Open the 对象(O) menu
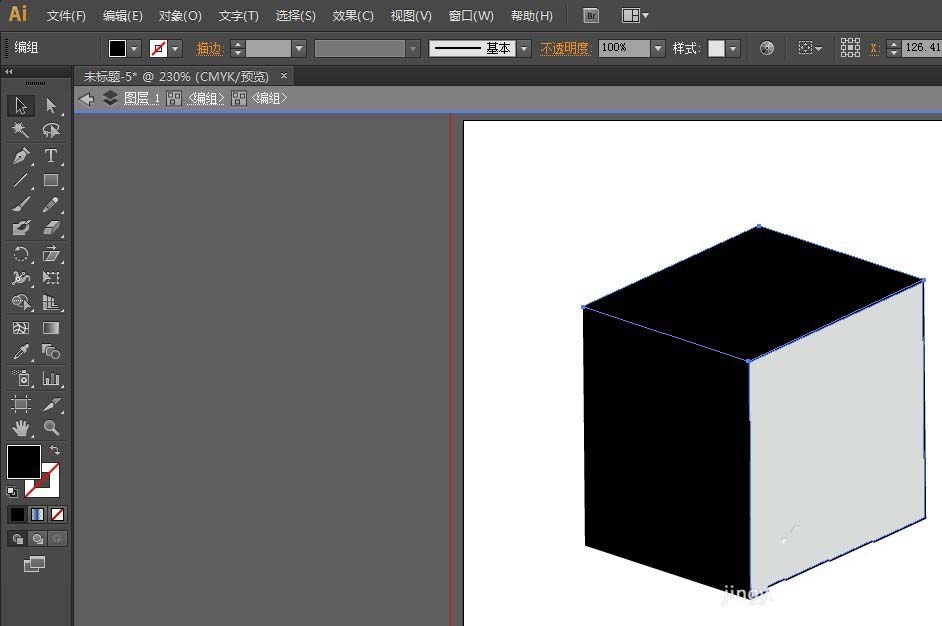 coord(180,16)
